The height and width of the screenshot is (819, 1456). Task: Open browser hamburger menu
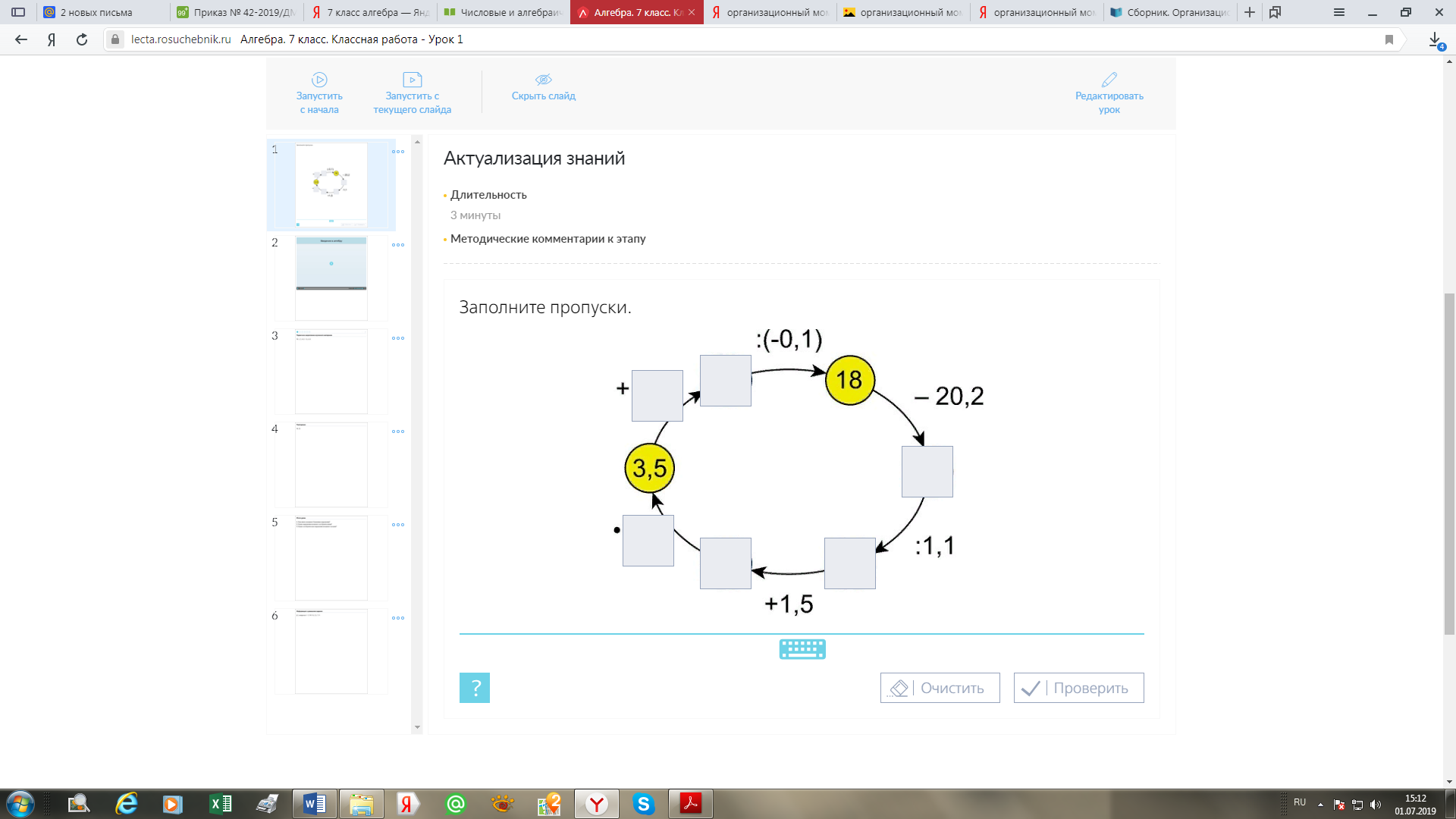[1339, 12]
